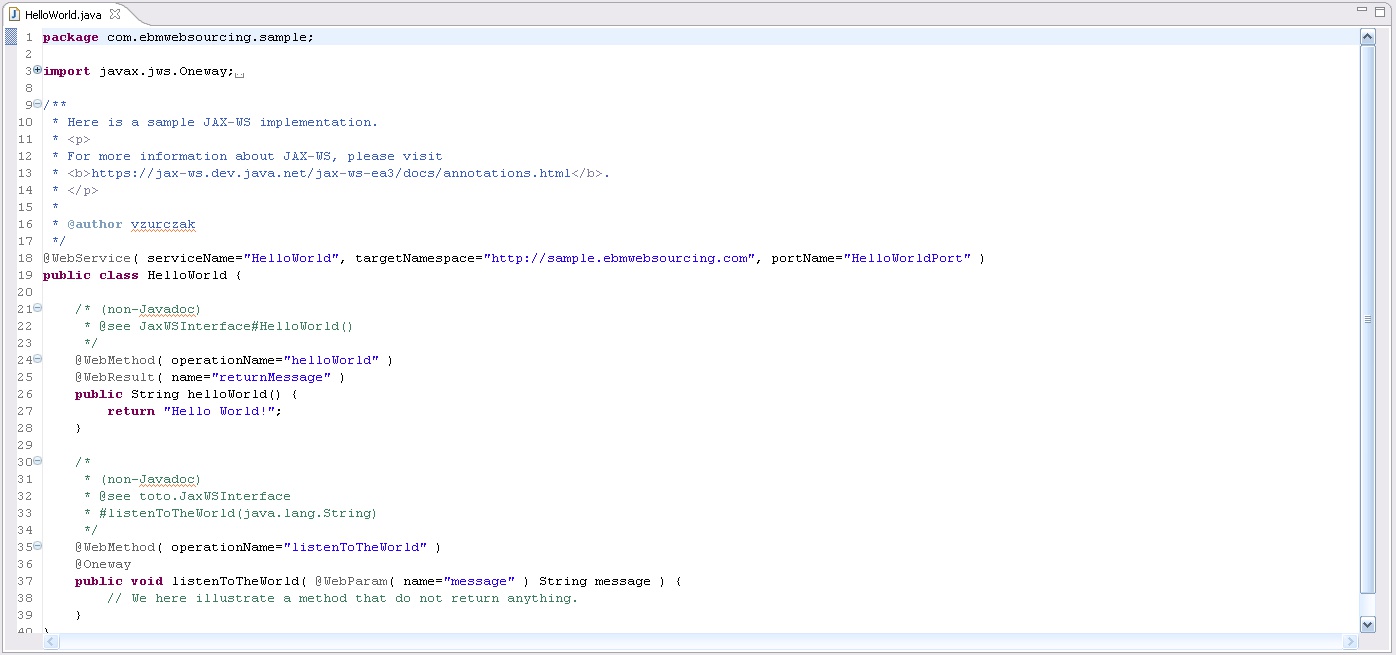Click the jax-ws.dev.java.net URL in the Javadoc

331,173
